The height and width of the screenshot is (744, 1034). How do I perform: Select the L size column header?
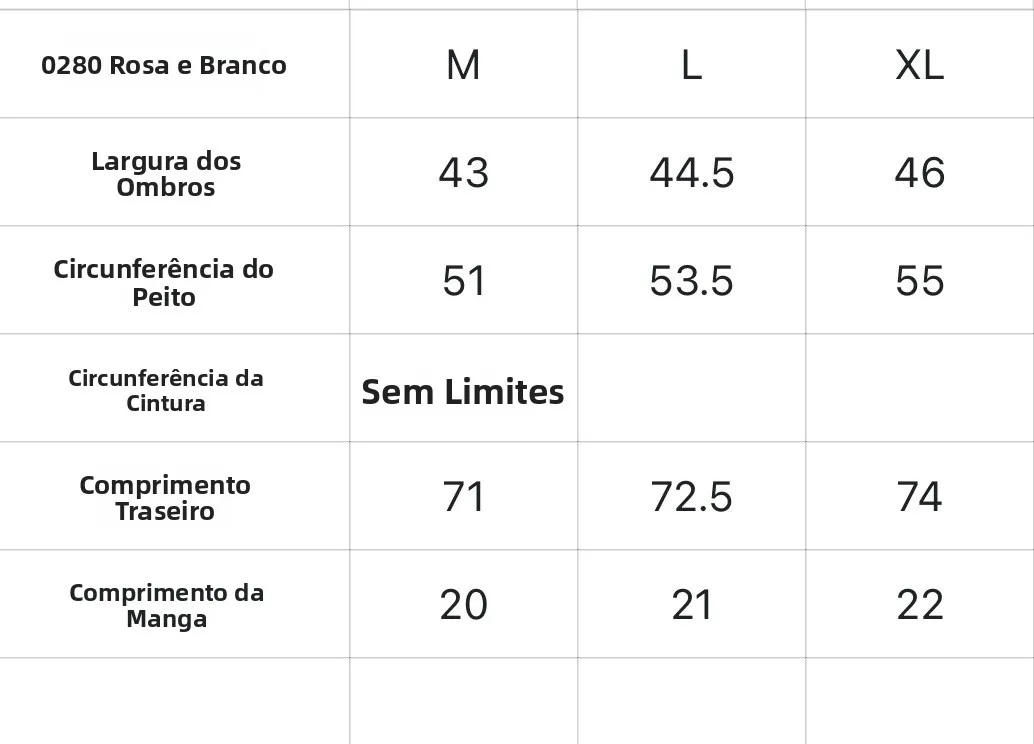(x=691, y=65)
